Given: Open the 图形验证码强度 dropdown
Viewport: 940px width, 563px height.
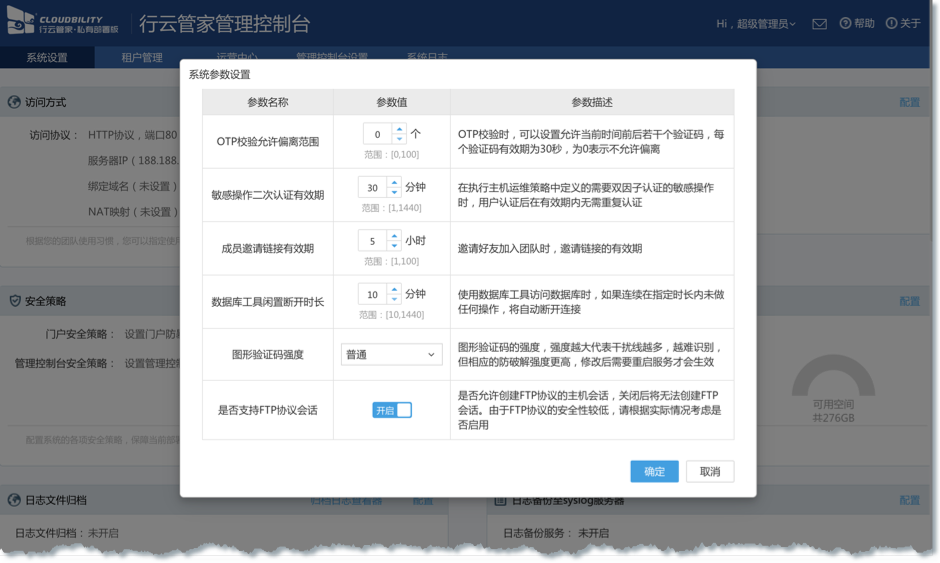Looking at the screenshot, I should [391, 354].
